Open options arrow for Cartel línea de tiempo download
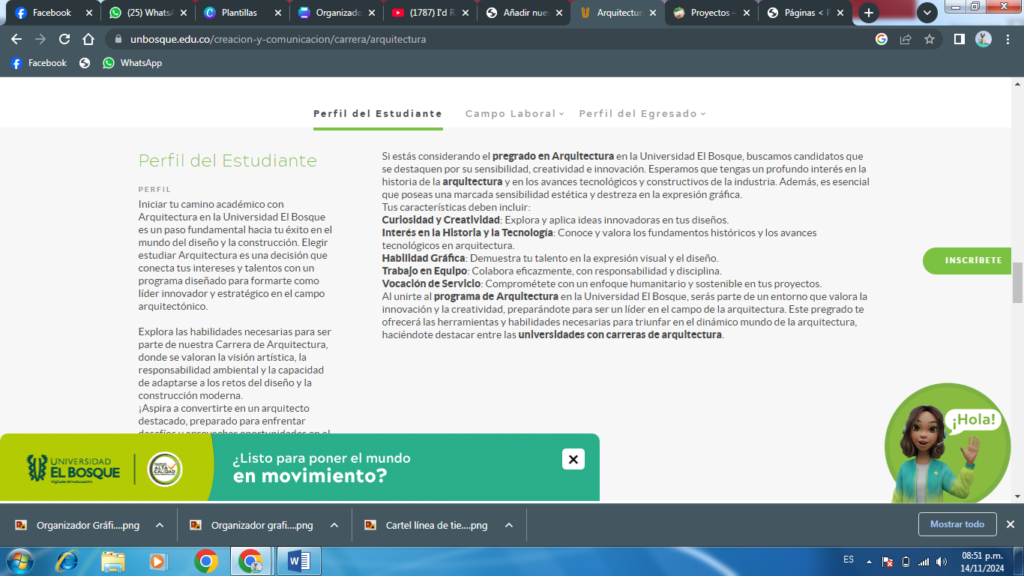The height and width of the screenshot is (576, 1024). (x=508, y=525)
